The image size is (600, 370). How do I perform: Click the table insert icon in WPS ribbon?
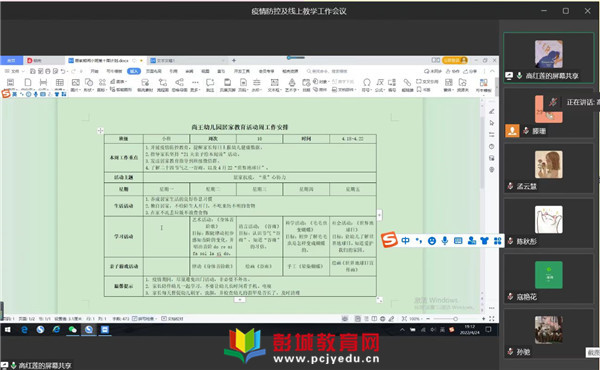coord(60,82)
